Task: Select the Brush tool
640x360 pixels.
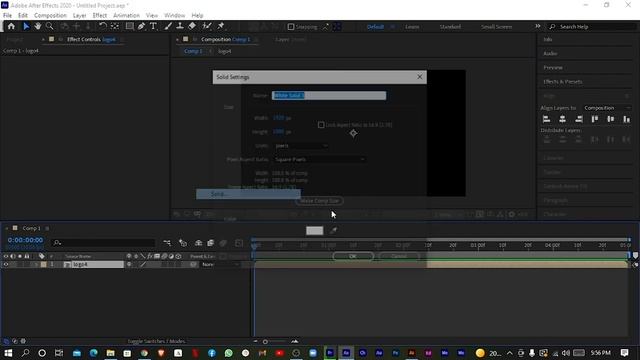Action: (168, 26)
